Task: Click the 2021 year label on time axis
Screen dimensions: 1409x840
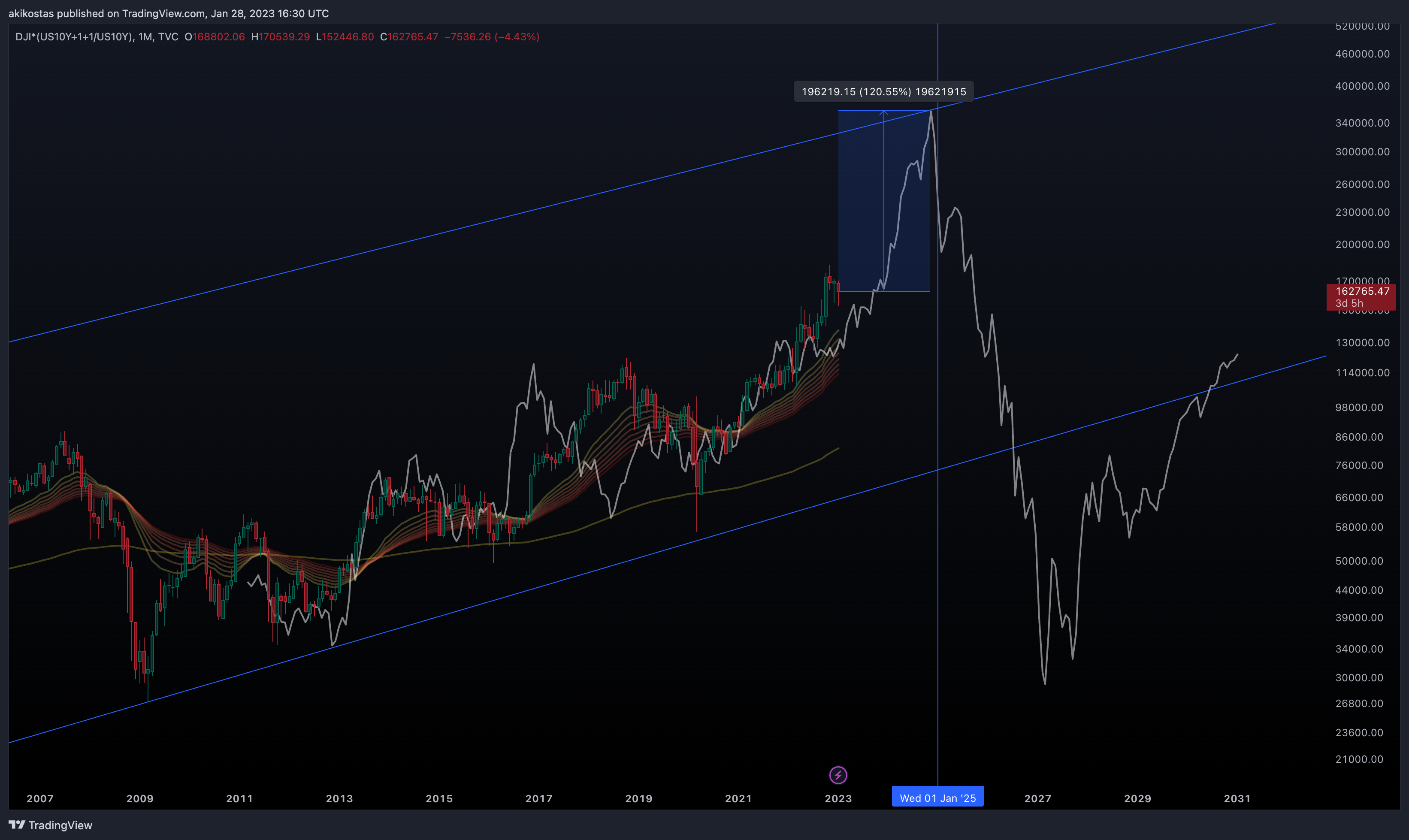Action: 738,799
